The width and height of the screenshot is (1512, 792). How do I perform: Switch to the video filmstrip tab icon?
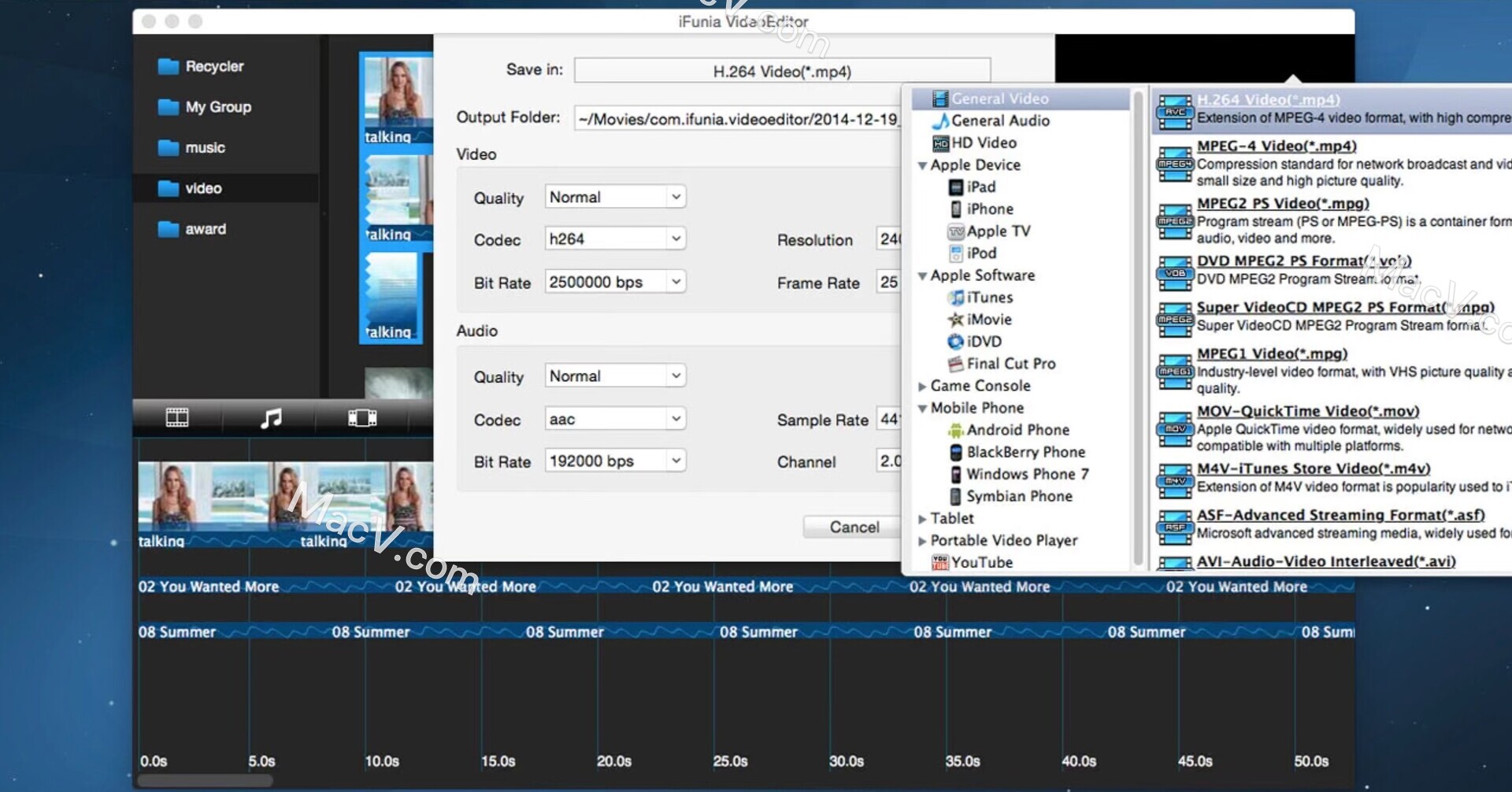(x=177, y=417)
